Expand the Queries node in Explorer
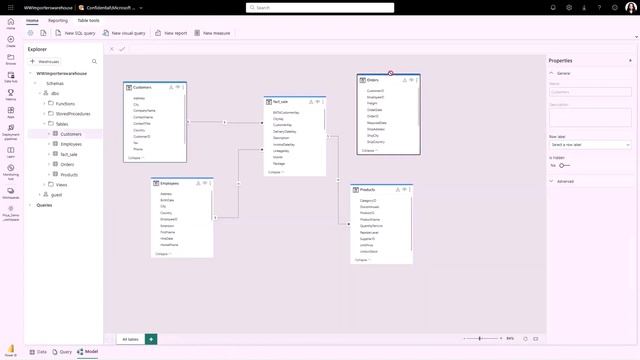The image size is (640, 360). (x=30, y=205)
